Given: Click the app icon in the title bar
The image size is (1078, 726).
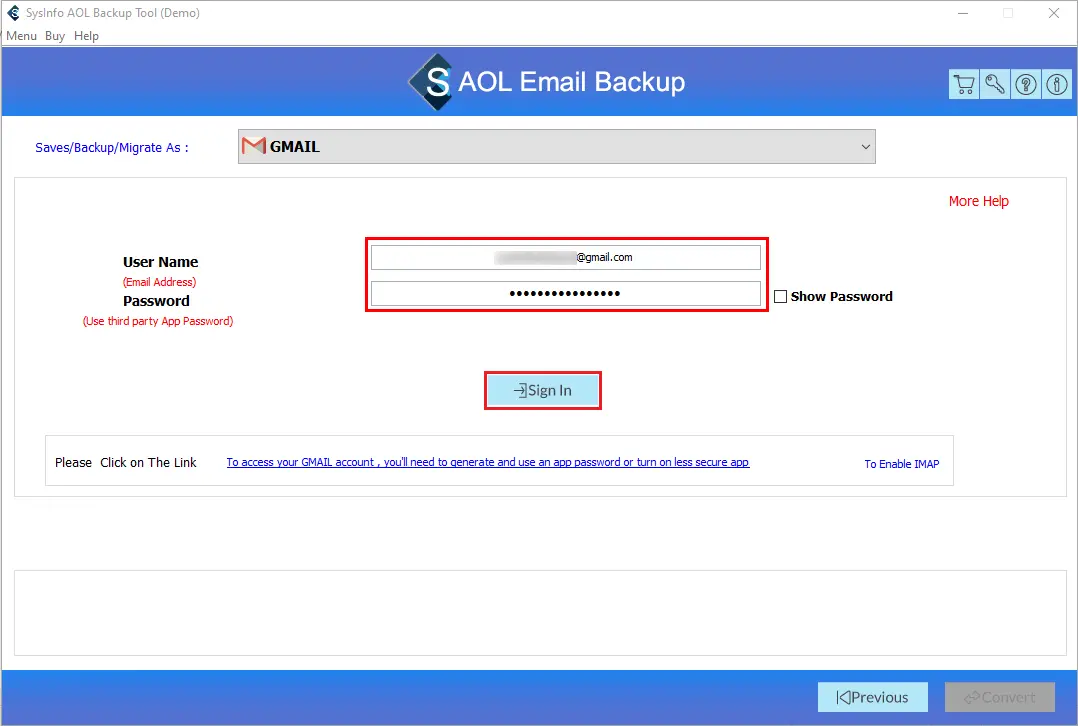Looking at the screenshot, I should click(13, 12).
